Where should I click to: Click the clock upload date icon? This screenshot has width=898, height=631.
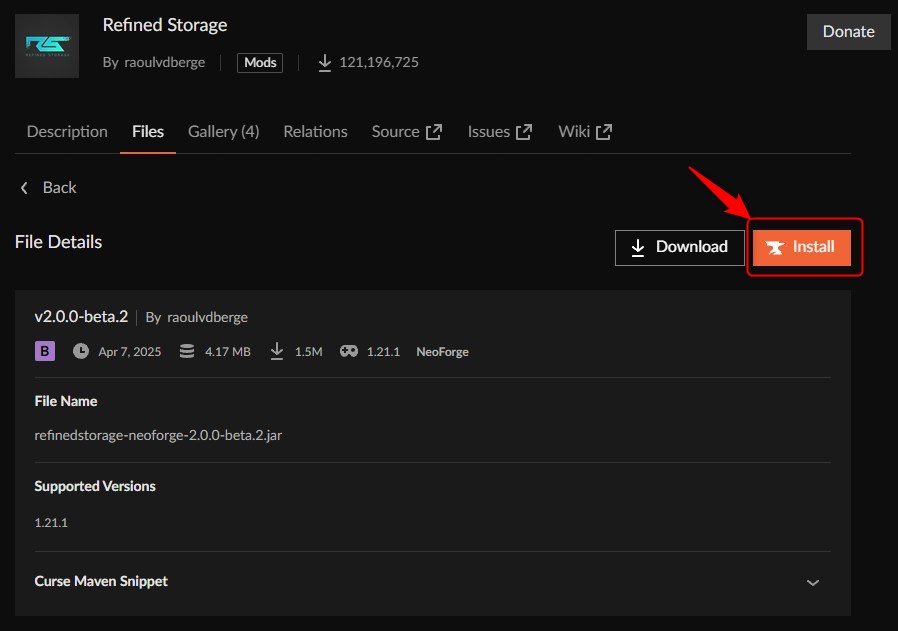(81, 351)
